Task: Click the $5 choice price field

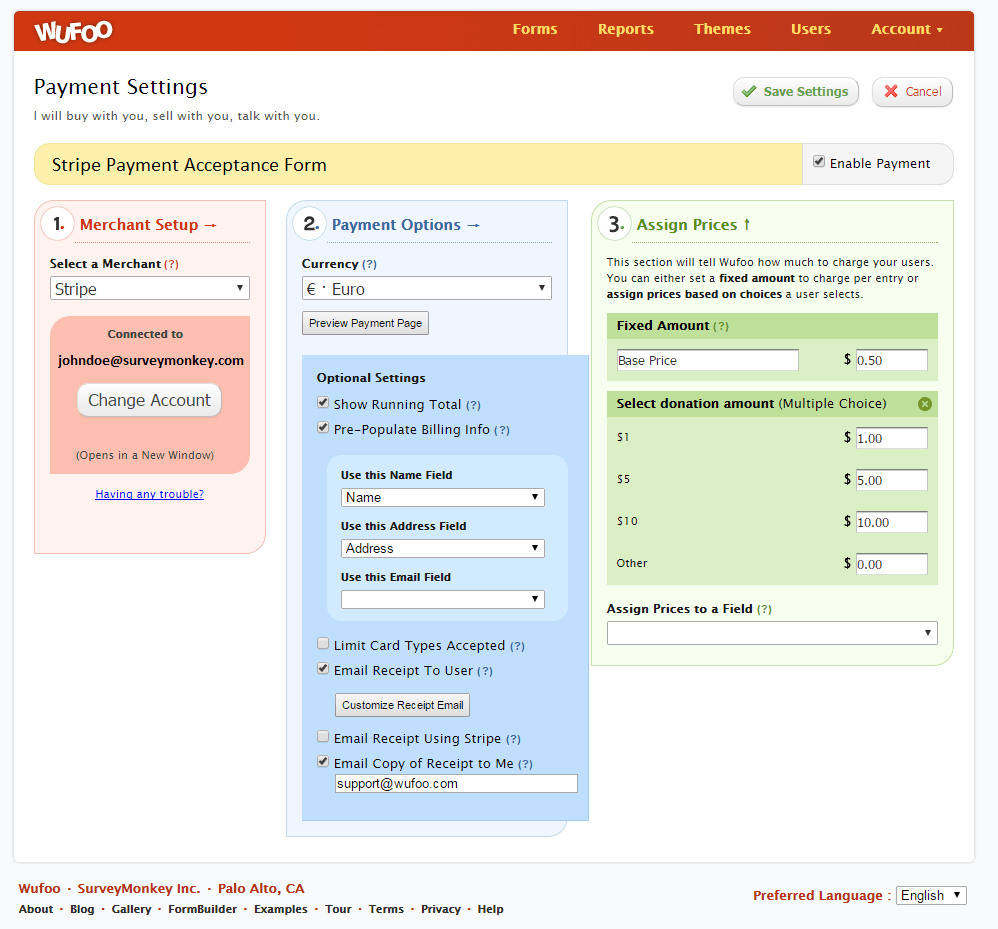Action: (x=892, y=480)
